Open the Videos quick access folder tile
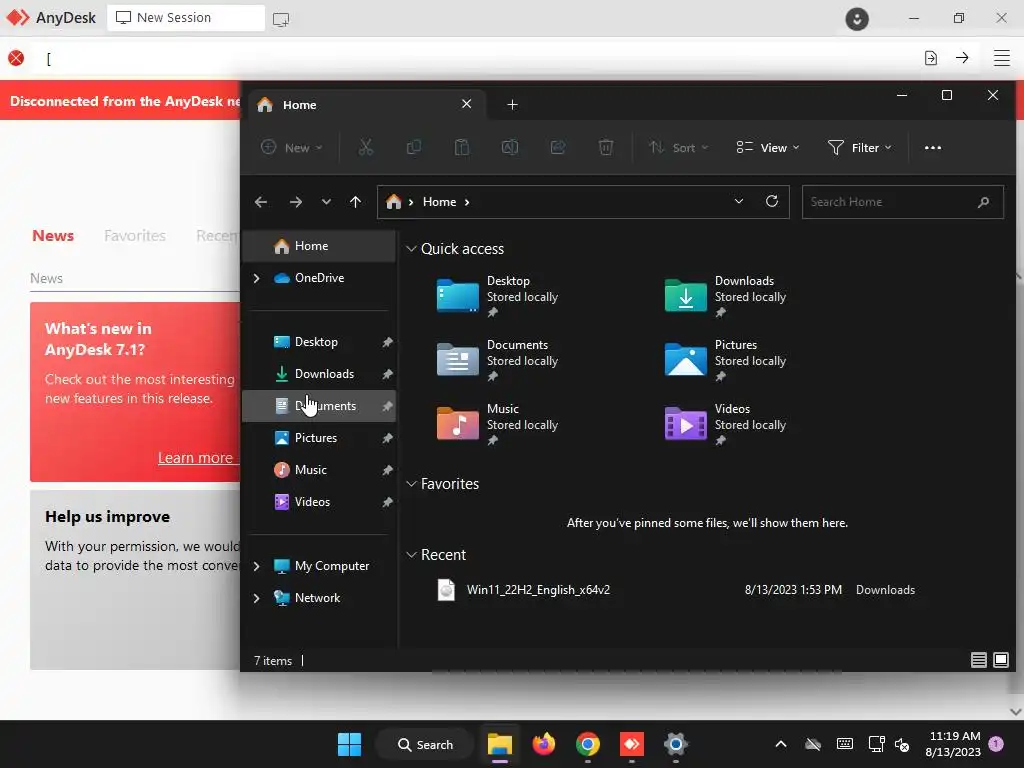The image size is (1024, 768). [x=725, y=424]
